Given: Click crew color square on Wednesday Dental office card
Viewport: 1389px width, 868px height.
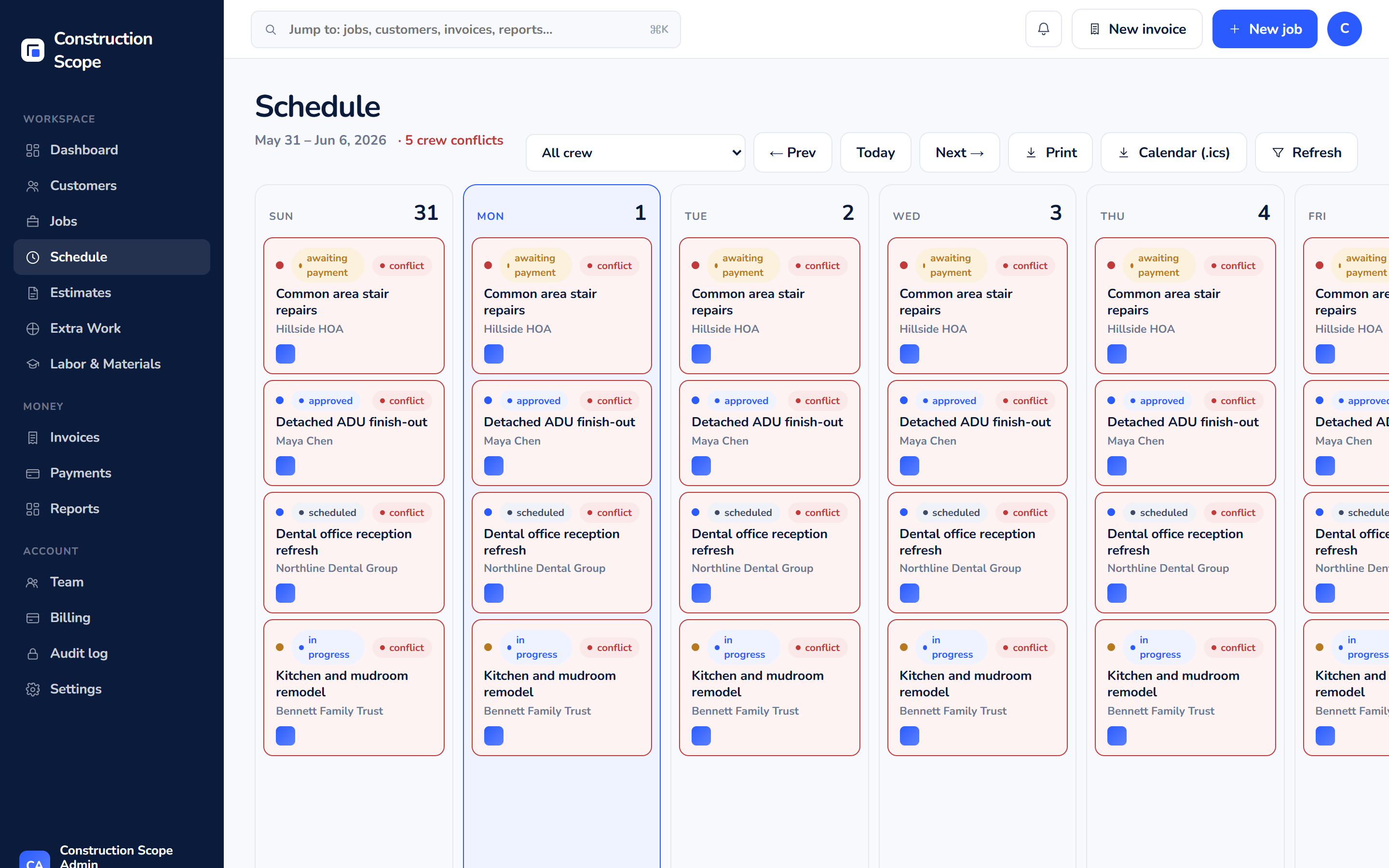Looking at the screenshot, I should (909, 593).
